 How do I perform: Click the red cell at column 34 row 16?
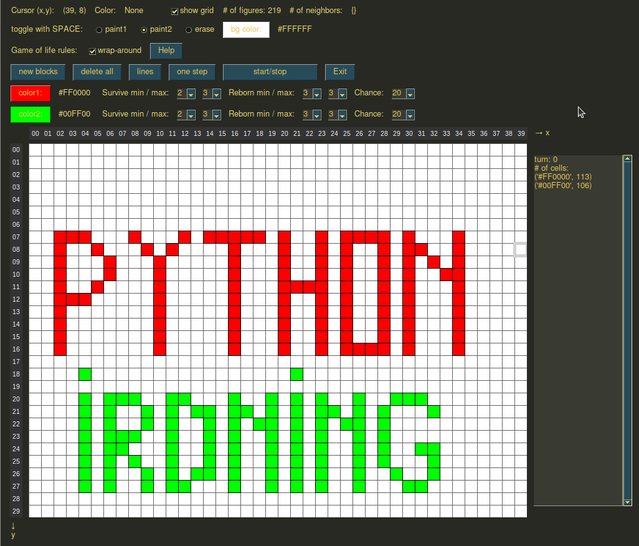click(458, 349)
